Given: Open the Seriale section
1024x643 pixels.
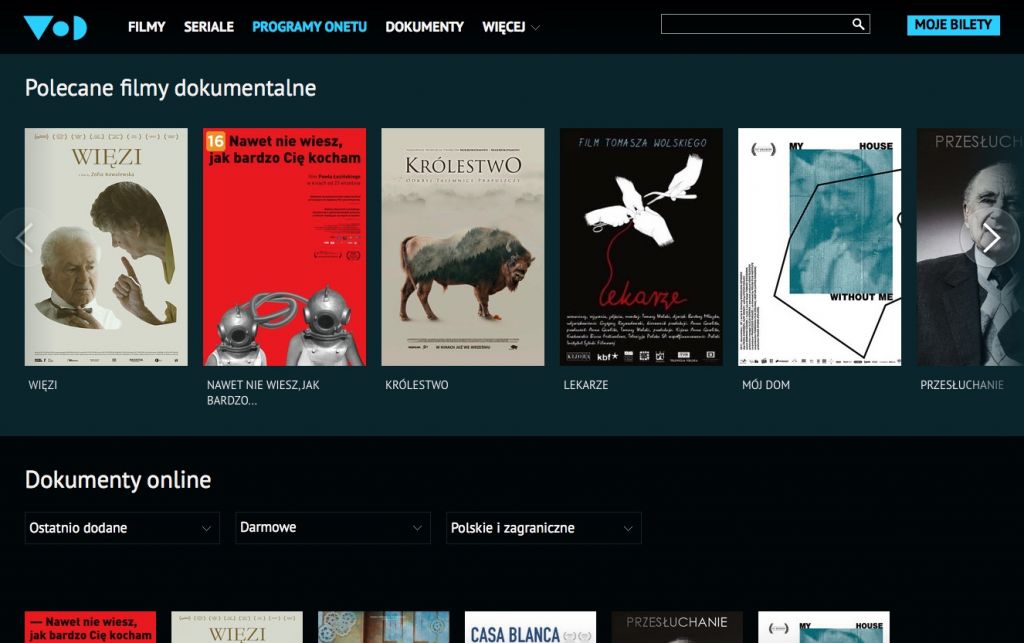Looking at the screenshot, I should tap(208, 27).
